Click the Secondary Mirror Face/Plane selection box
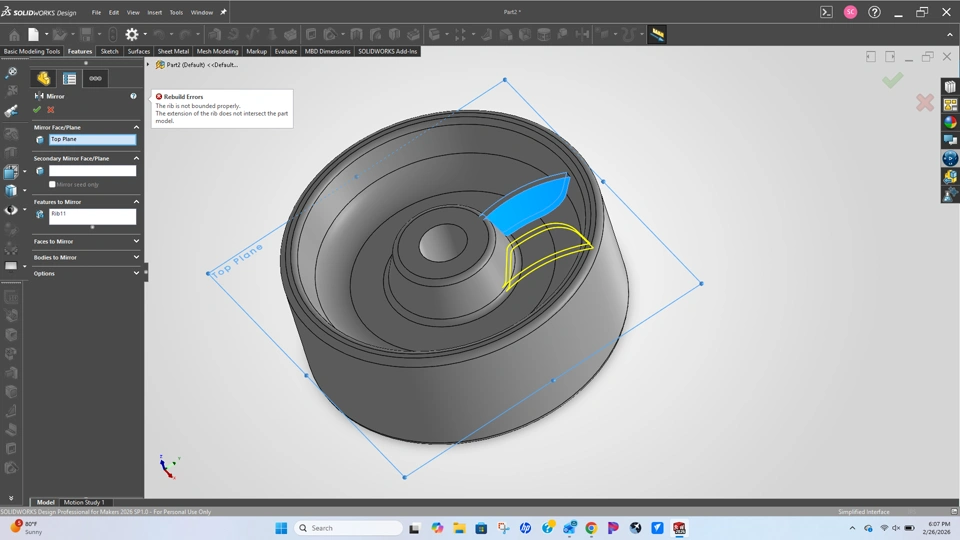Viewport: 960px width, 540px height. tap(92, 171)
